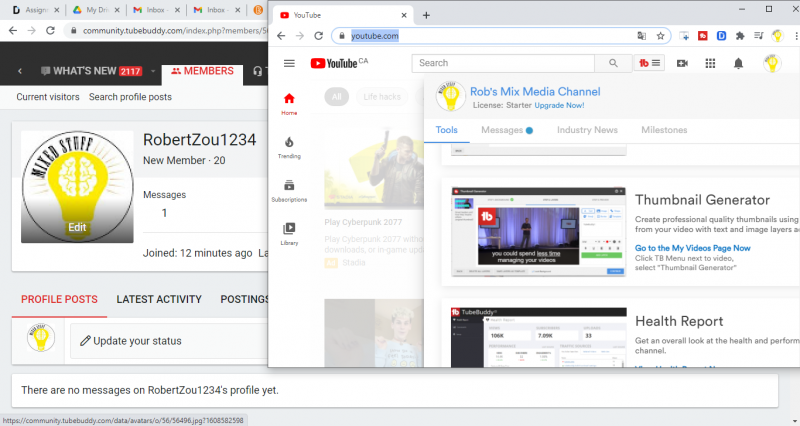Click Go to the My Videos Page Now

pyautogui.click(x=692, y=247)
